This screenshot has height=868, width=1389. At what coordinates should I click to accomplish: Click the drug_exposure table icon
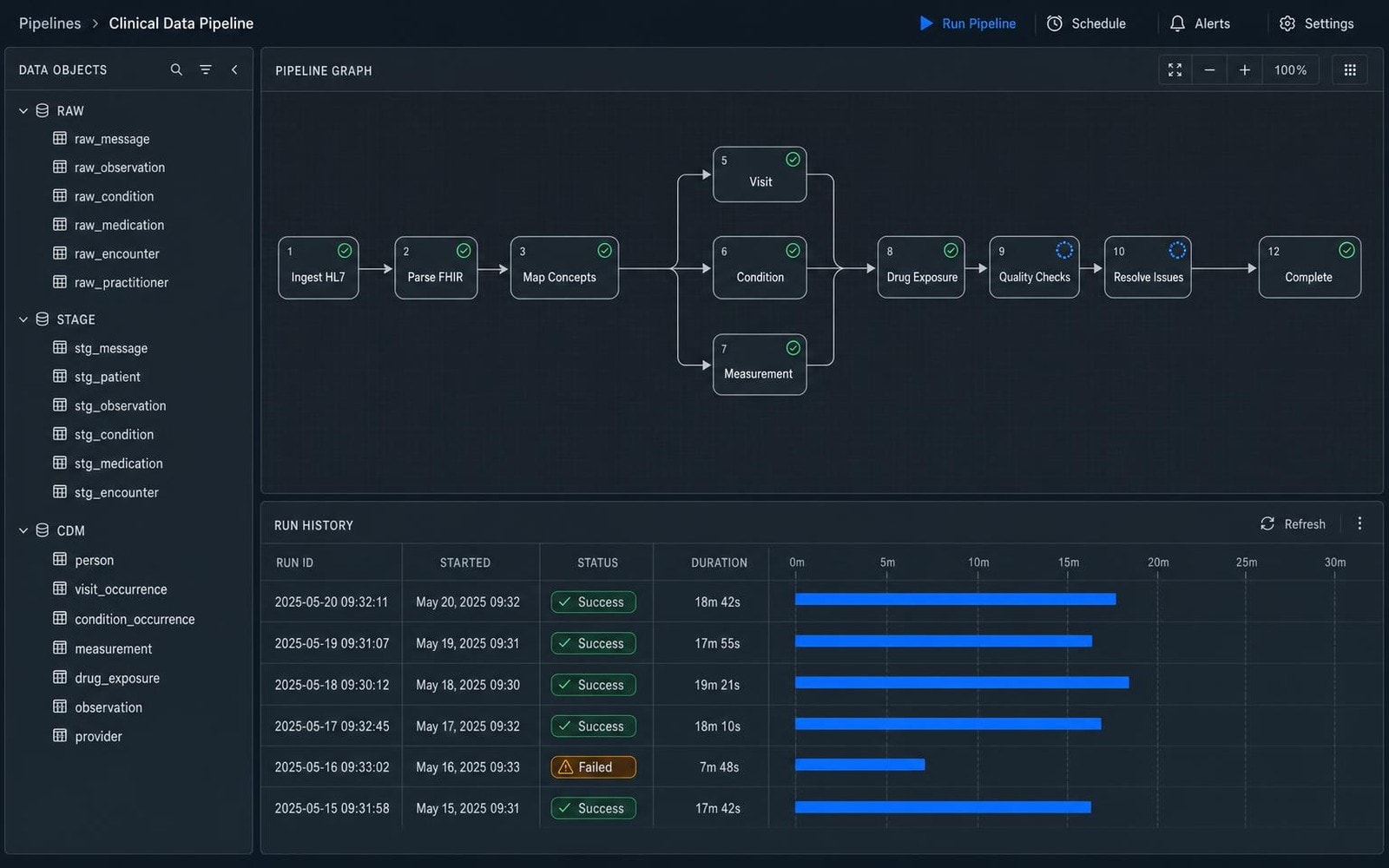click(x=60, y=677)
